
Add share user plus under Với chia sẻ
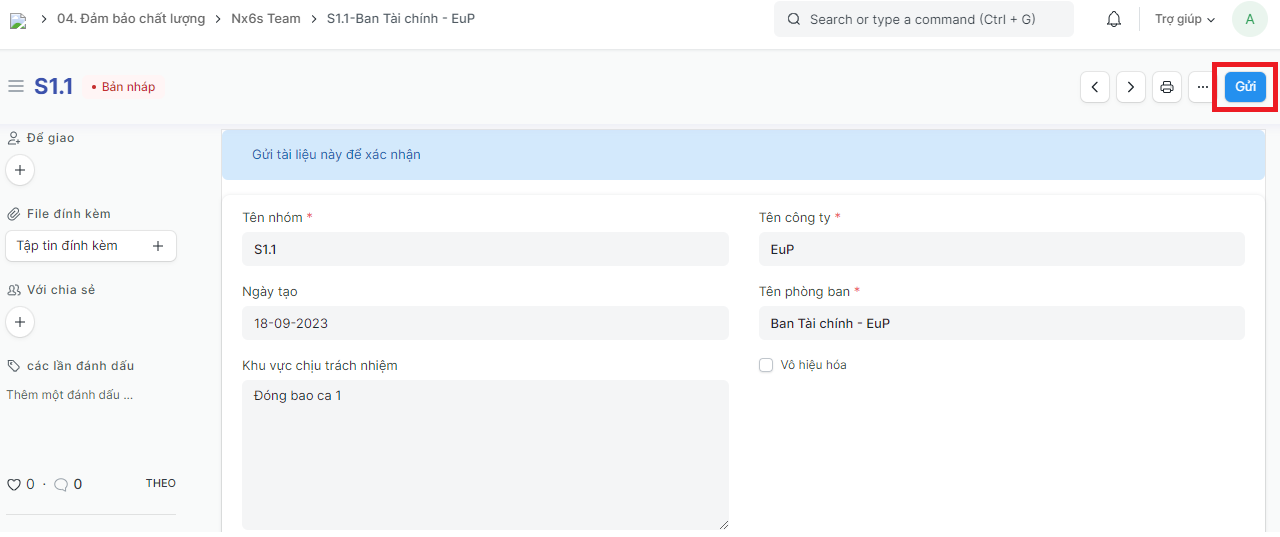pyautogui.click(x=20, y=322)
